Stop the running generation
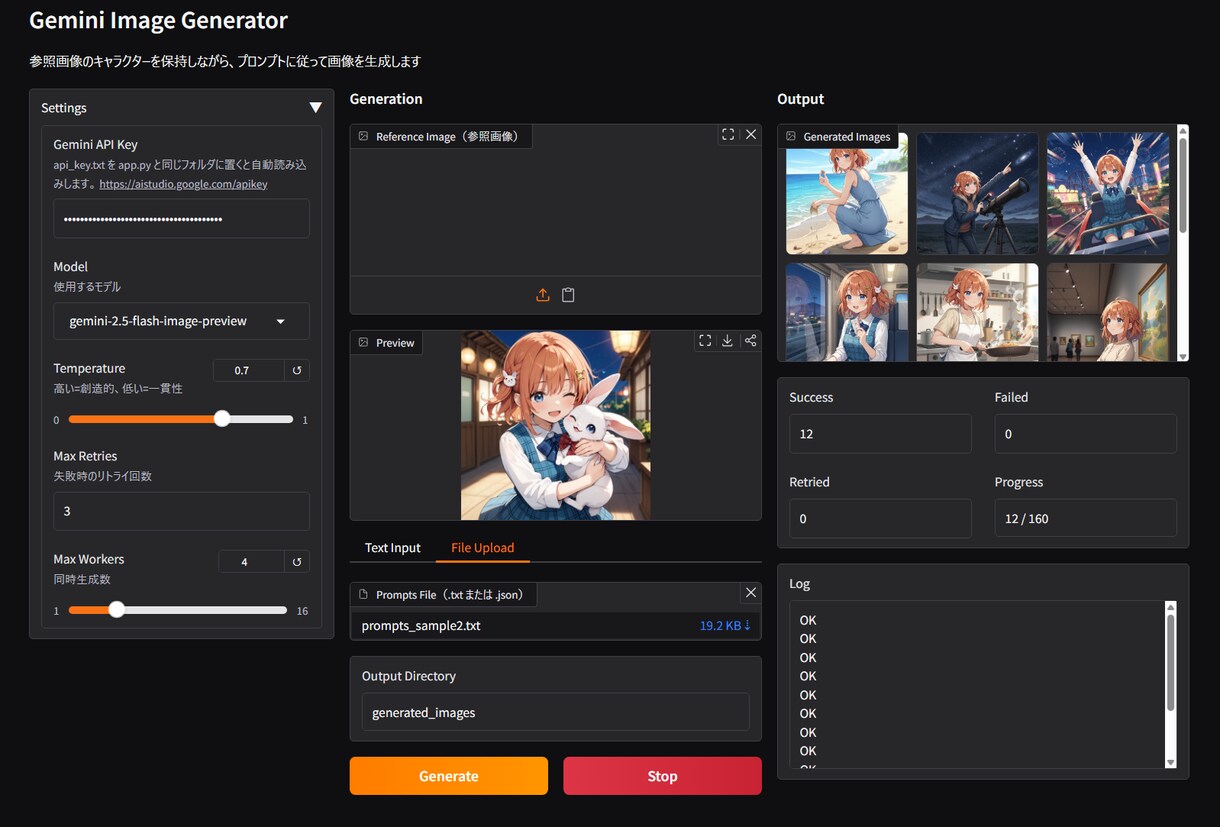The width and height of the screenshot is (1220, 827). pos(662,776)
